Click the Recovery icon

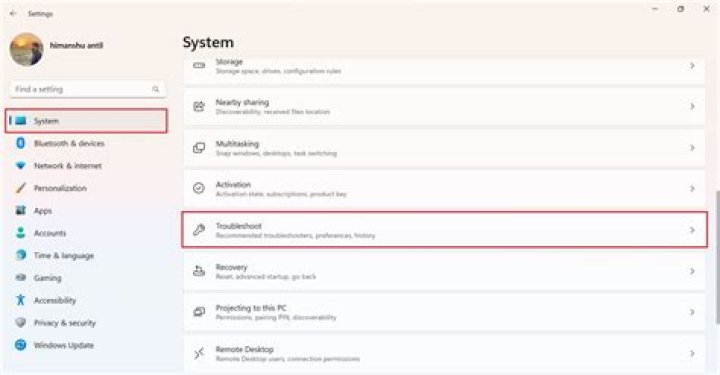pyautogui.click(x=199, y=271)
